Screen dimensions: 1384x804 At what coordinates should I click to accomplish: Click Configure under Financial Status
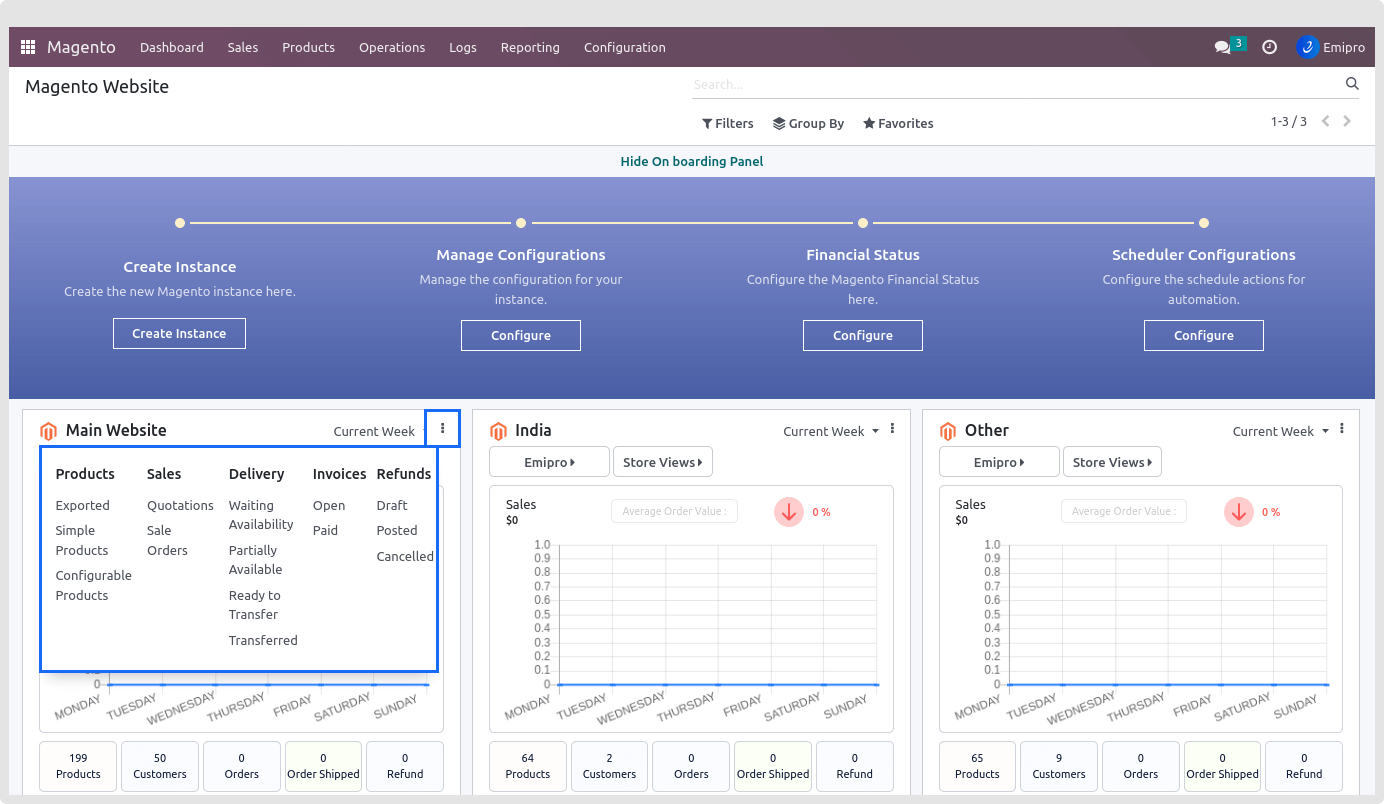point(862,335)
